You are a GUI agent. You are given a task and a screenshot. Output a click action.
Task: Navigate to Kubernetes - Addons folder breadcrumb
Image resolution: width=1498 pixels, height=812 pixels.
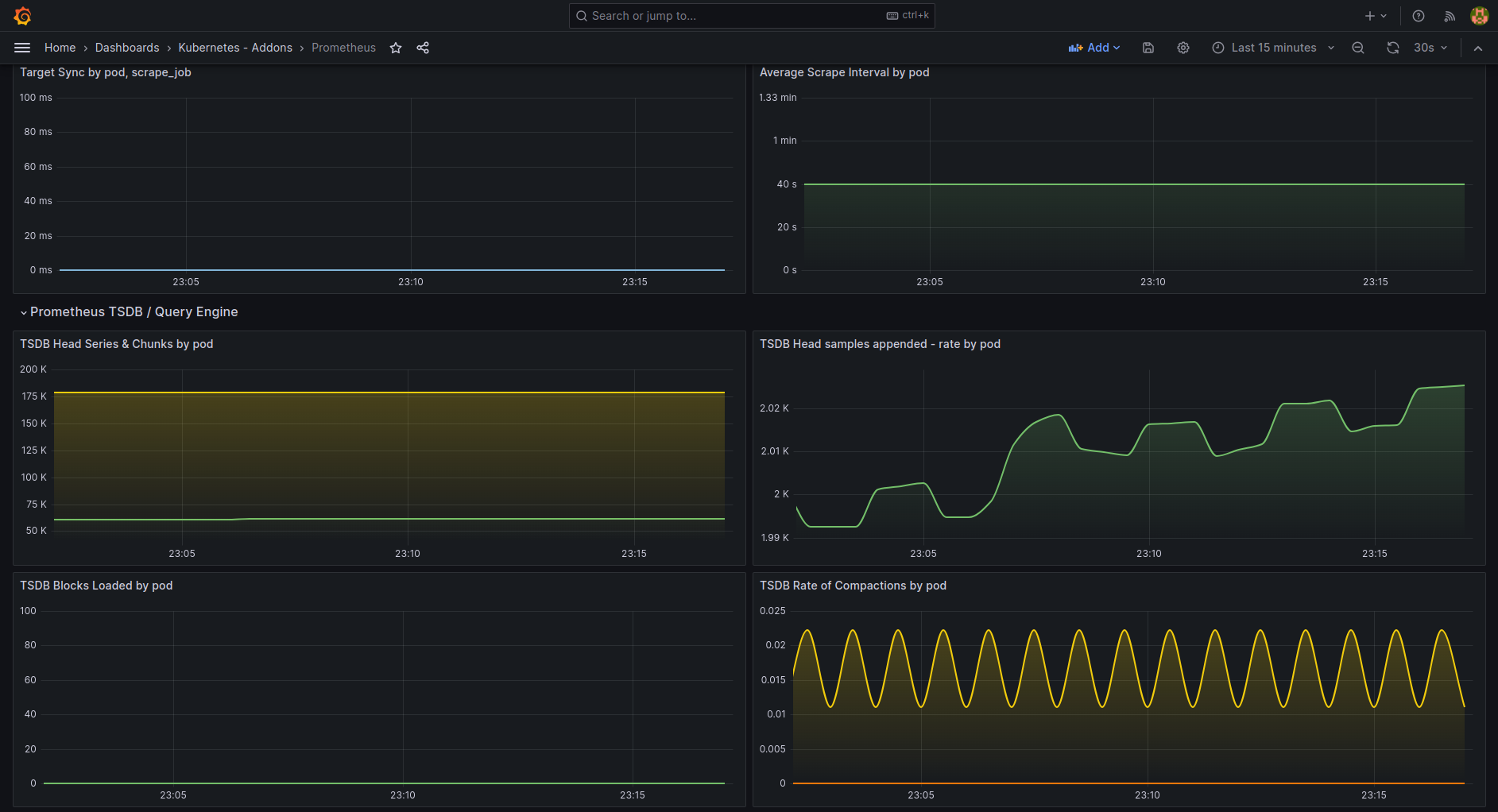point(235,48)
